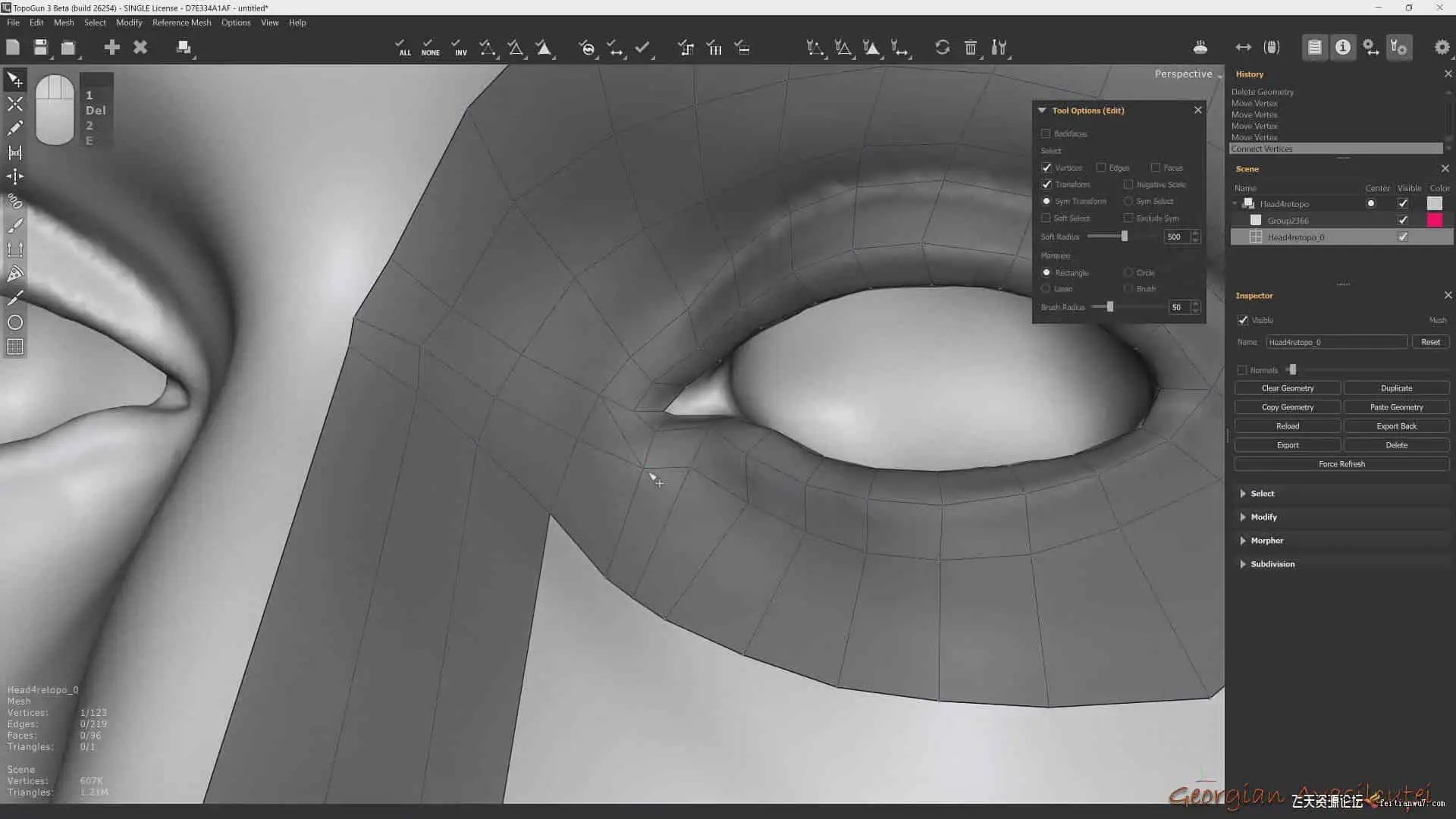Open the Reference Mesh menu
The height and width of the screenshot is (819, 1456).
tap(181, 23)
